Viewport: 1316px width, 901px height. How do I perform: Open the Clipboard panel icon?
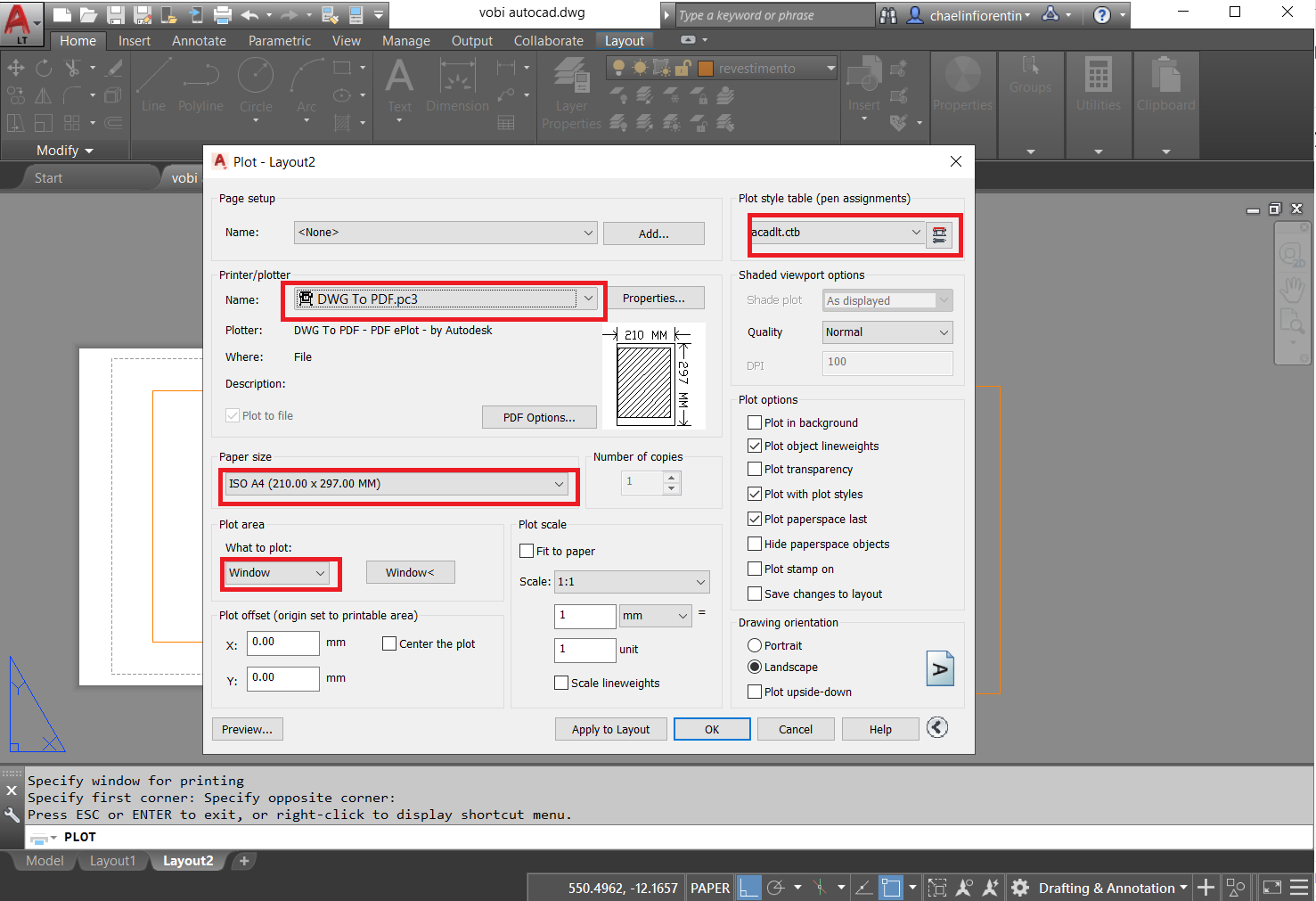coord(1165,86)
